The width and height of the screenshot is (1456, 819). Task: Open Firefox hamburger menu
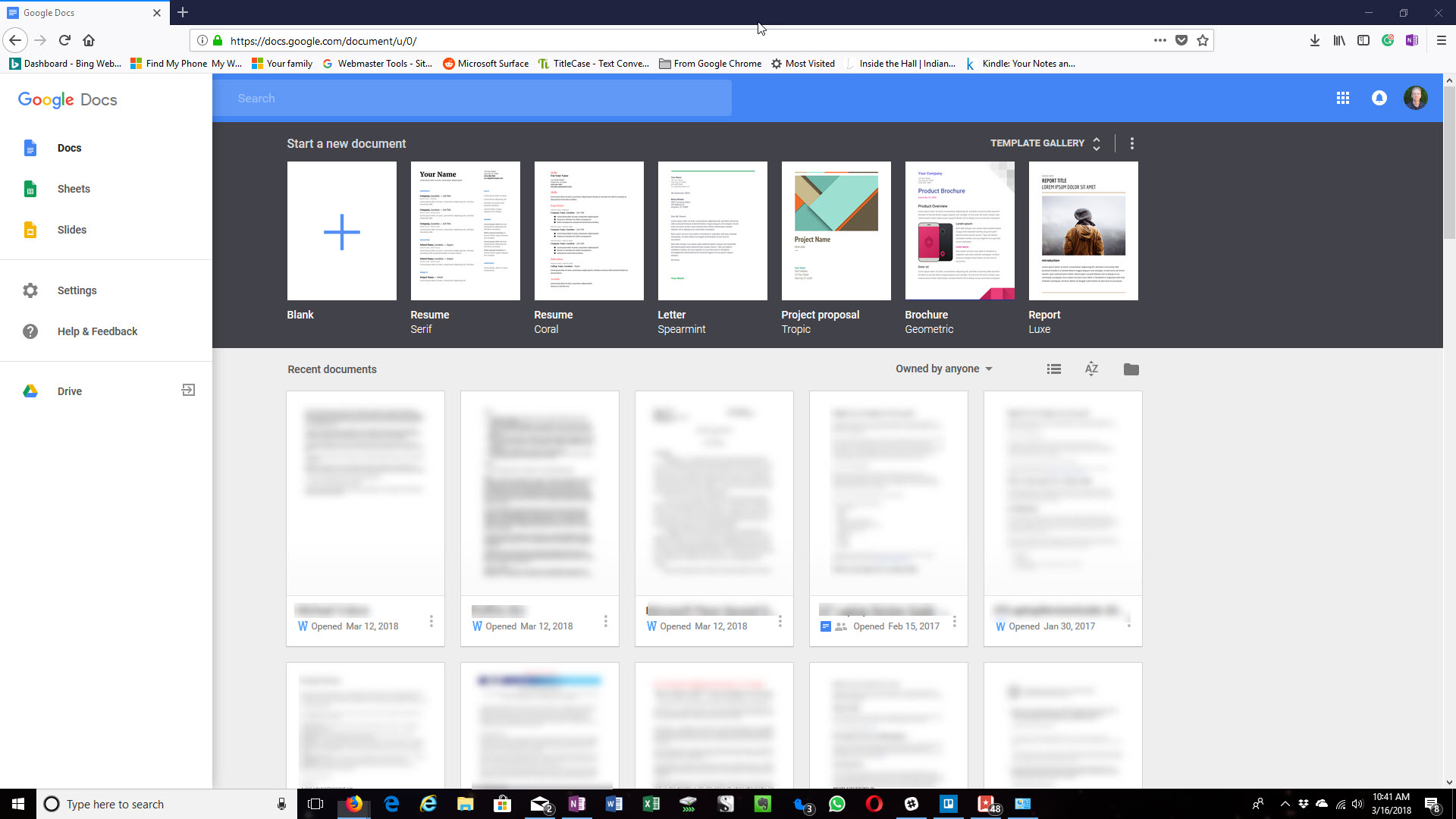click(x=1442, y=40)
